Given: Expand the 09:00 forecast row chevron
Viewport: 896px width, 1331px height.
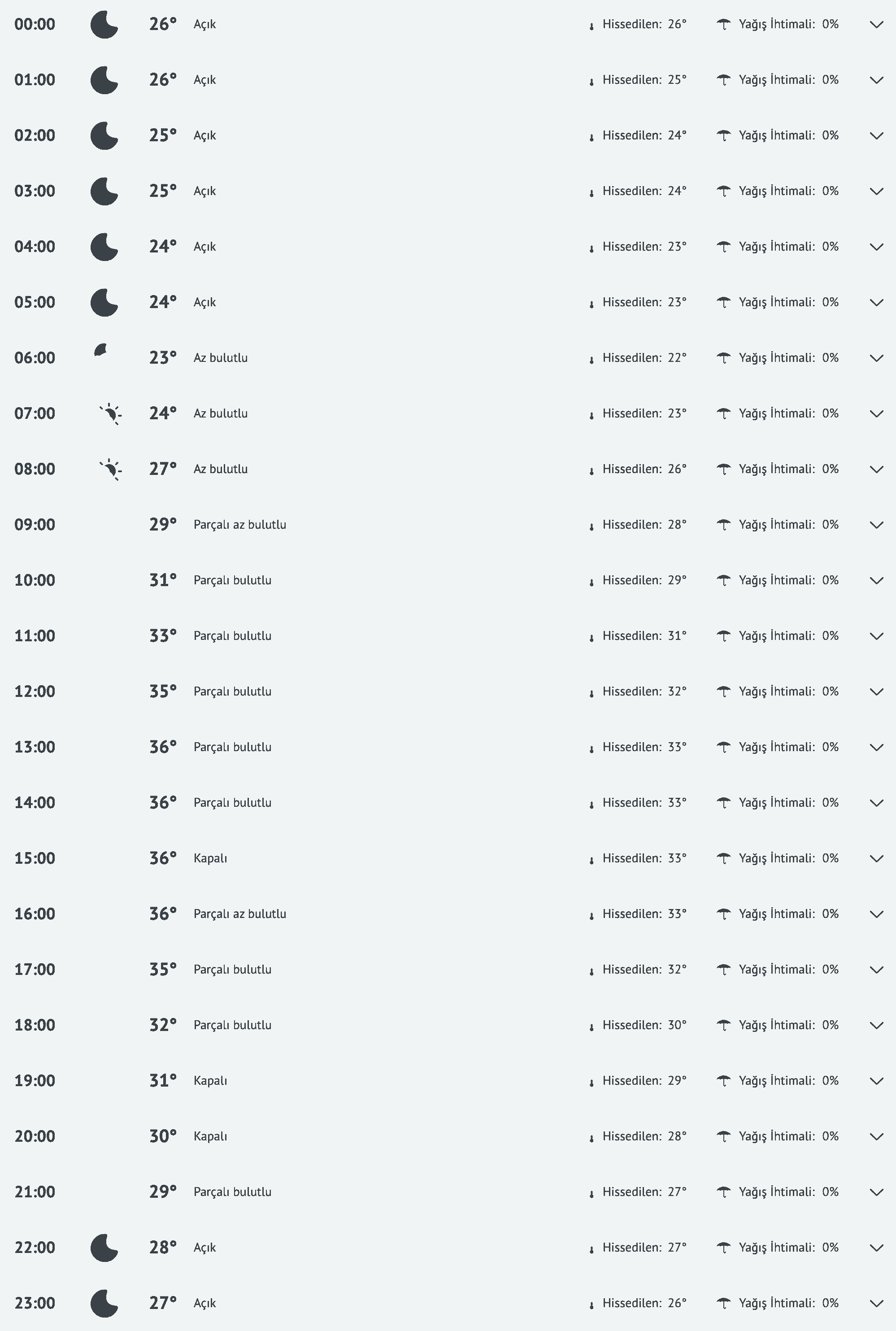Looking at the screenshot, I should [x=876, y=525].
